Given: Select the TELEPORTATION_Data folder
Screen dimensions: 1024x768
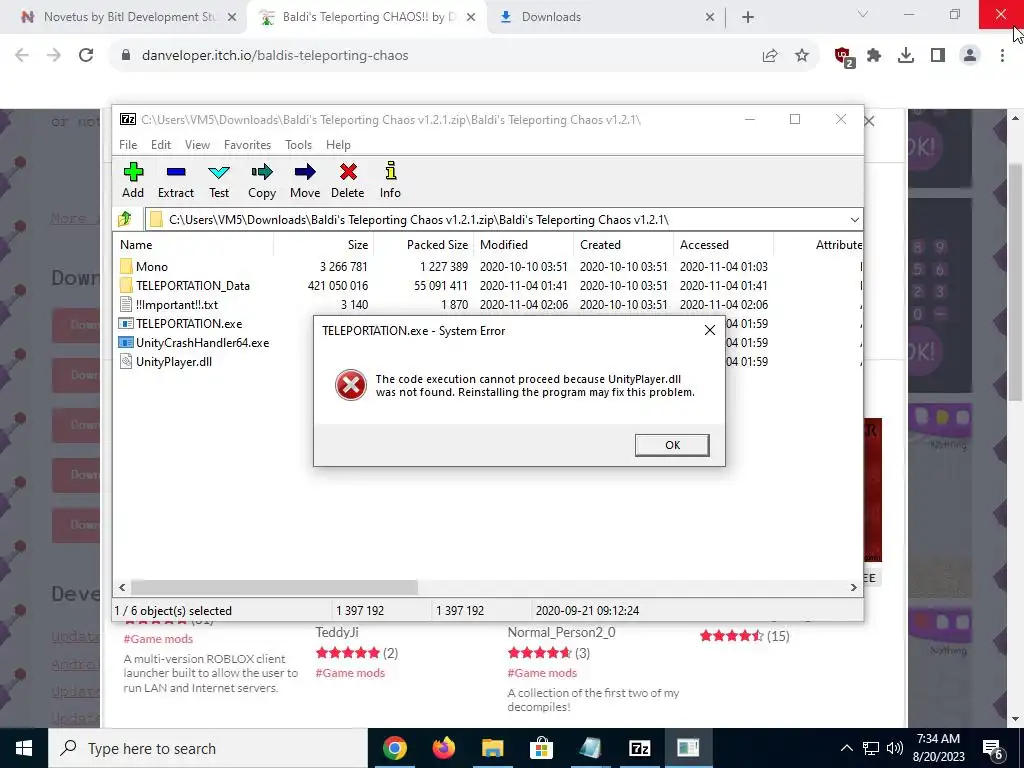Looking at the screenshot, I should [x=193, y=285].
